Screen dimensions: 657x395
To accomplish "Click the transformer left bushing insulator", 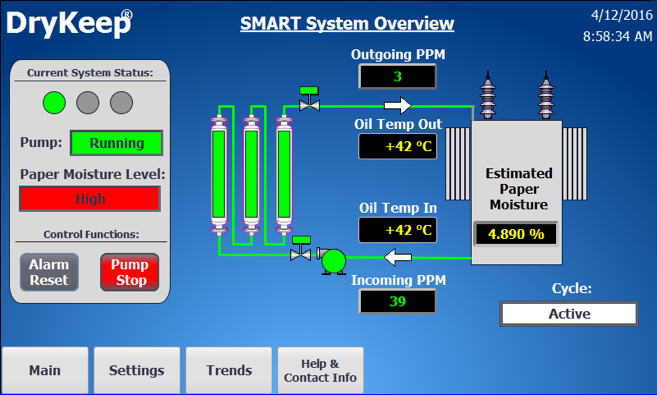I will (x=488, y=96).
